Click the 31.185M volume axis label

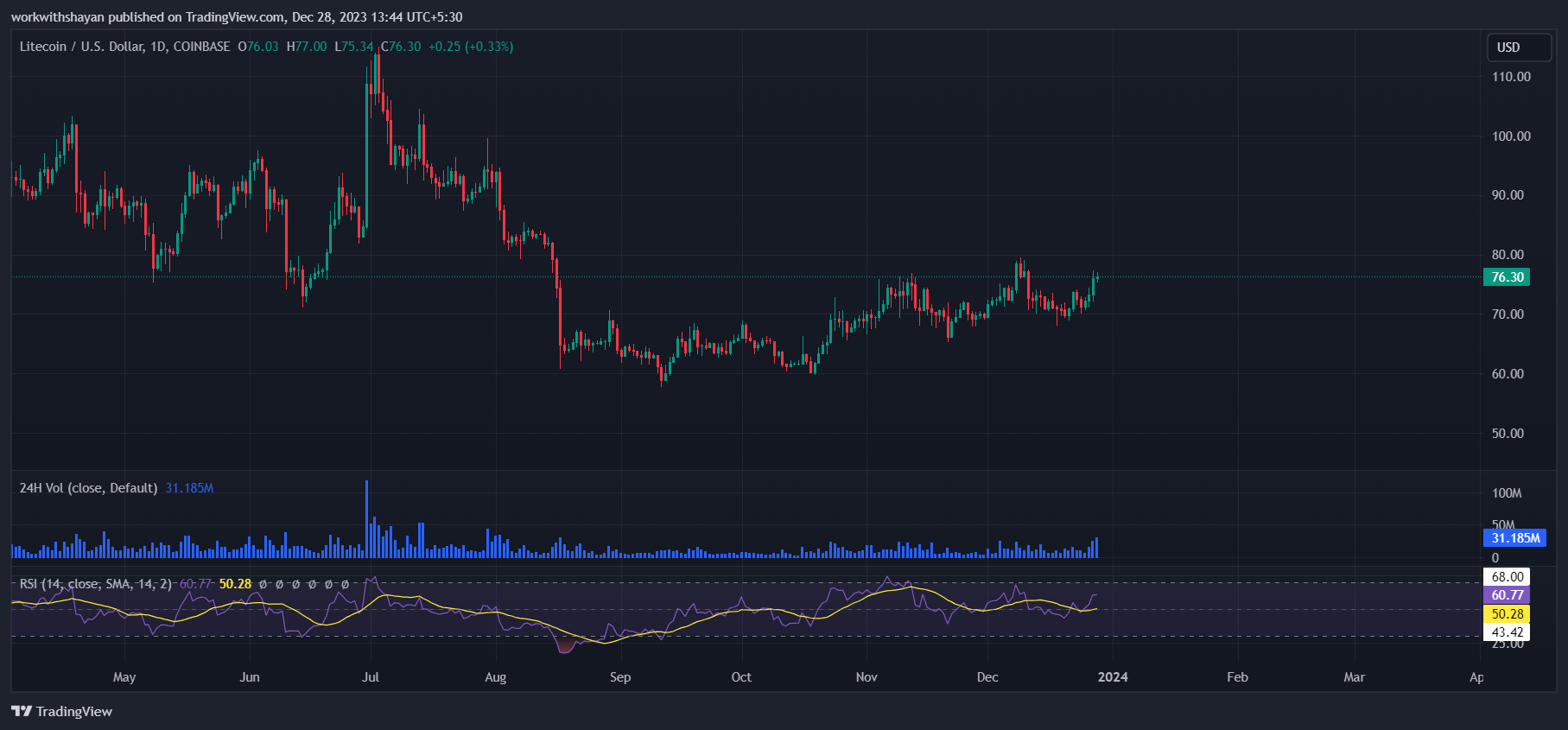1515,538
